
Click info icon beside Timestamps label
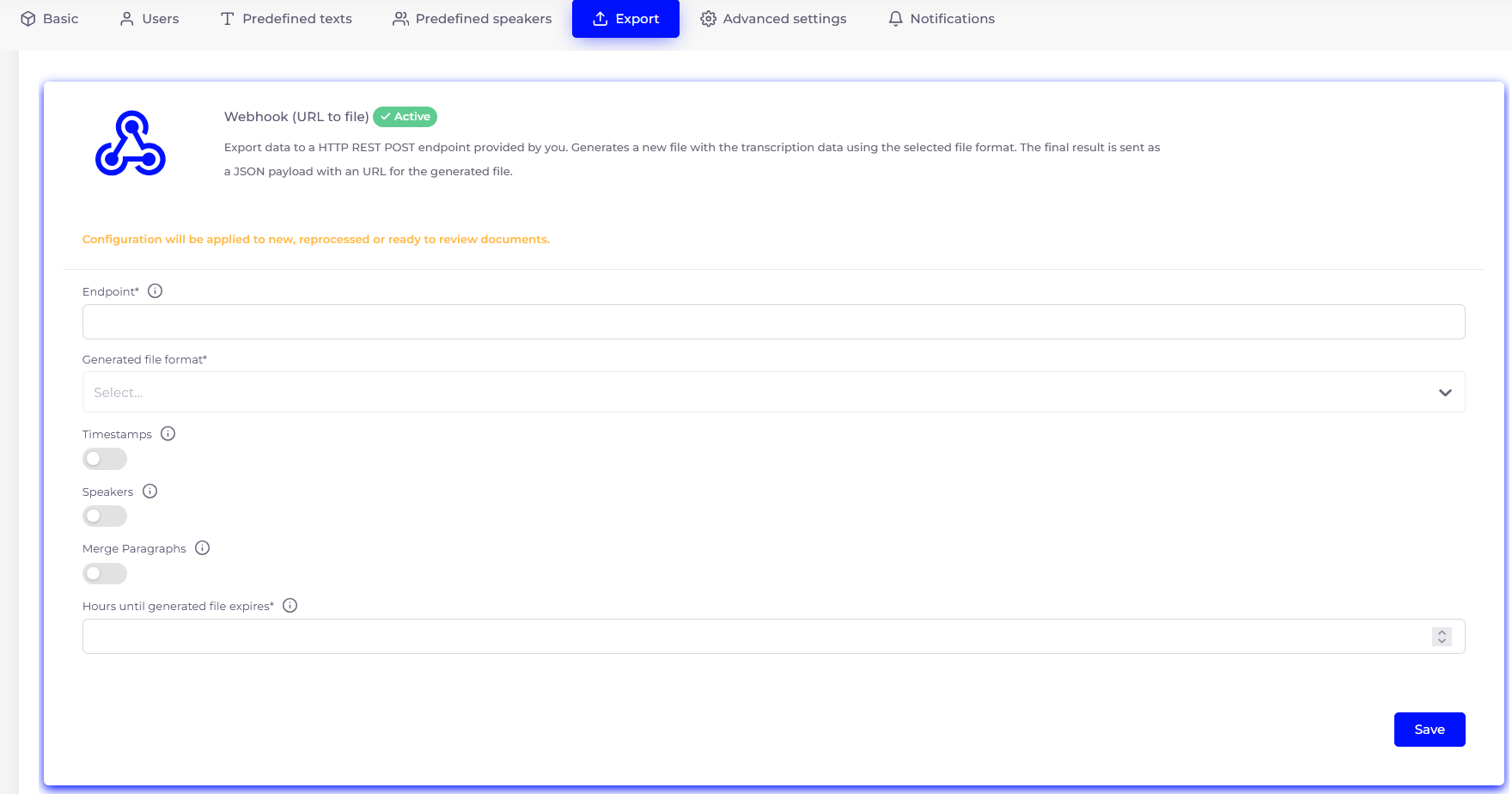[168, 434]
